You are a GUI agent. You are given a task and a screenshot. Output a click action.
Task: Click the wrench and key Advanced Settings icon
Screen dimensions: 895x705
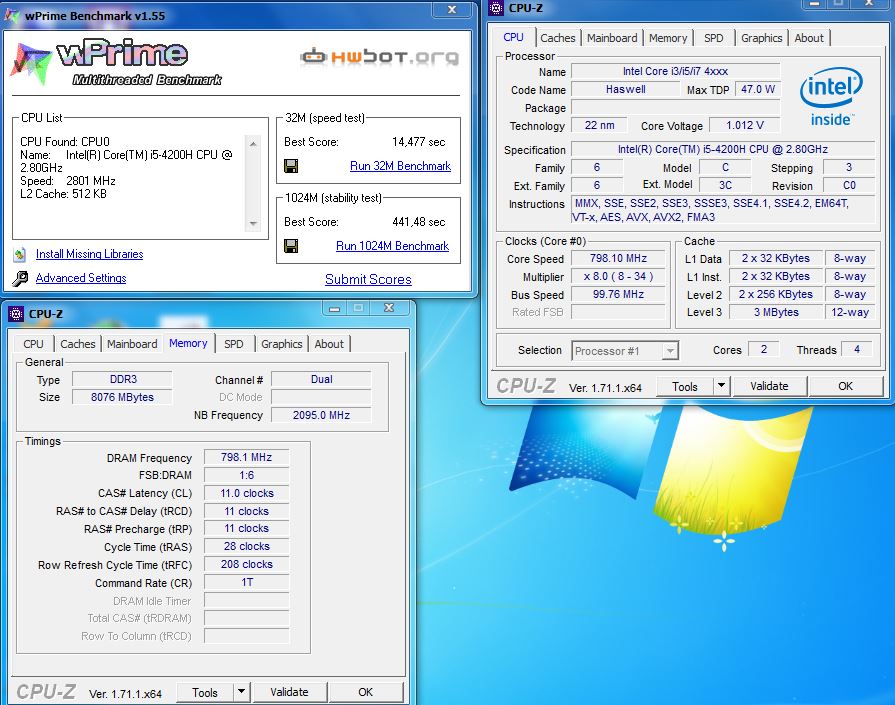coord(20,279)
